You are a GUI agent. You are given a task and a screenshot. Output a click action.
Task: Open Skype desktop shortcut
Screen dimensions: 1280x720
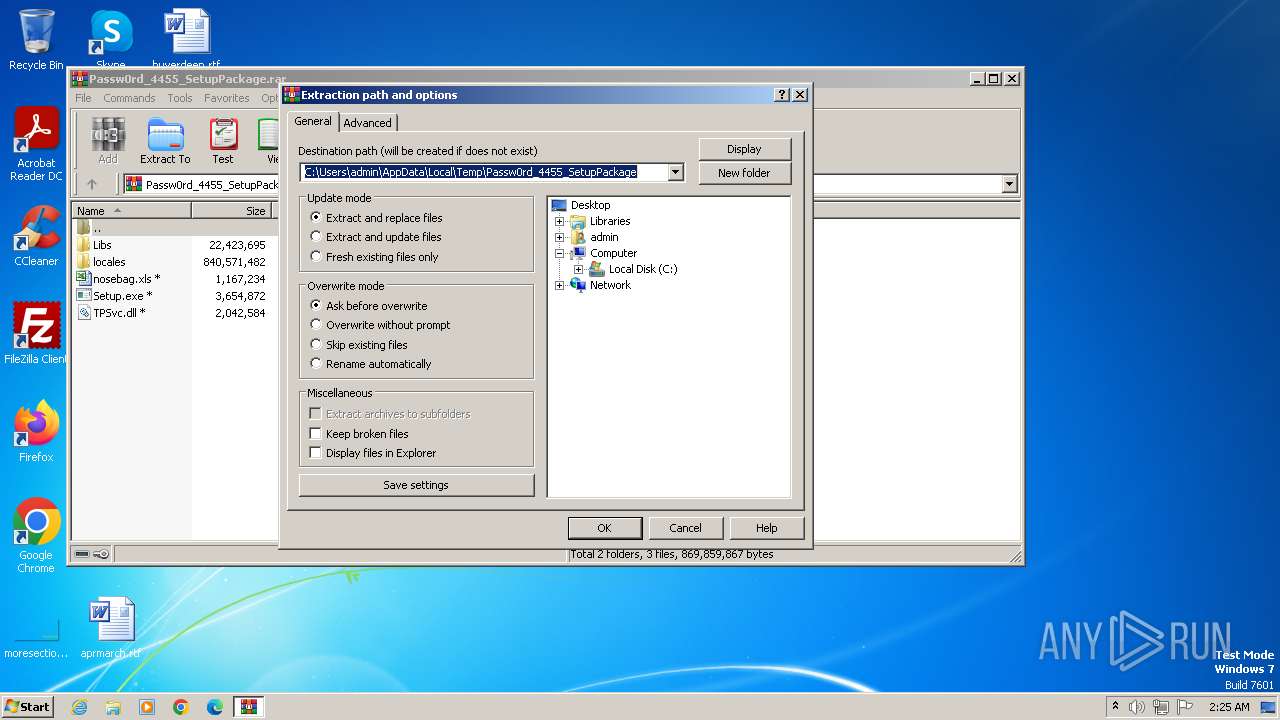coord(110,40)
